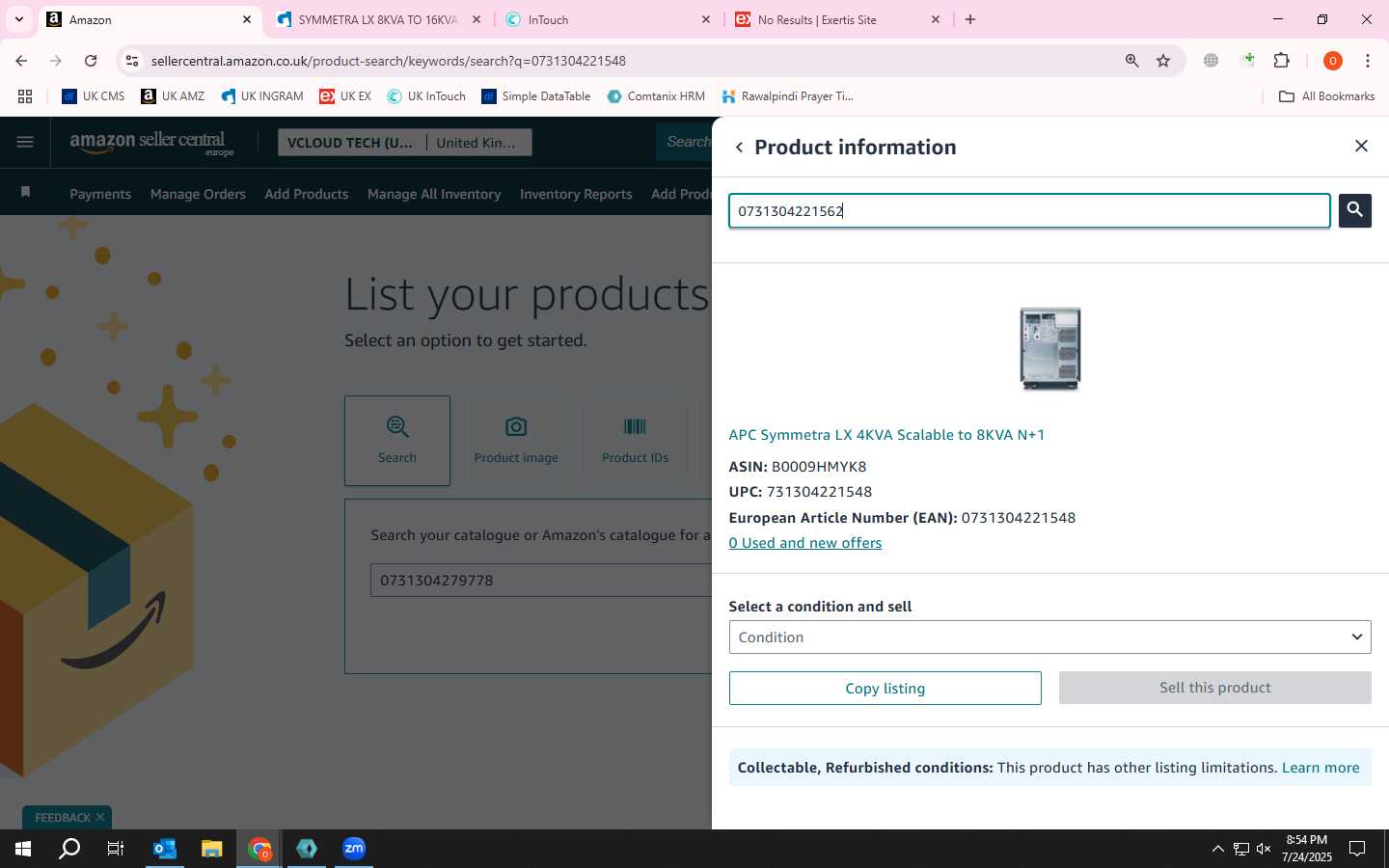
Task: Click the site information icon in address bar
Action: [132, 61]
